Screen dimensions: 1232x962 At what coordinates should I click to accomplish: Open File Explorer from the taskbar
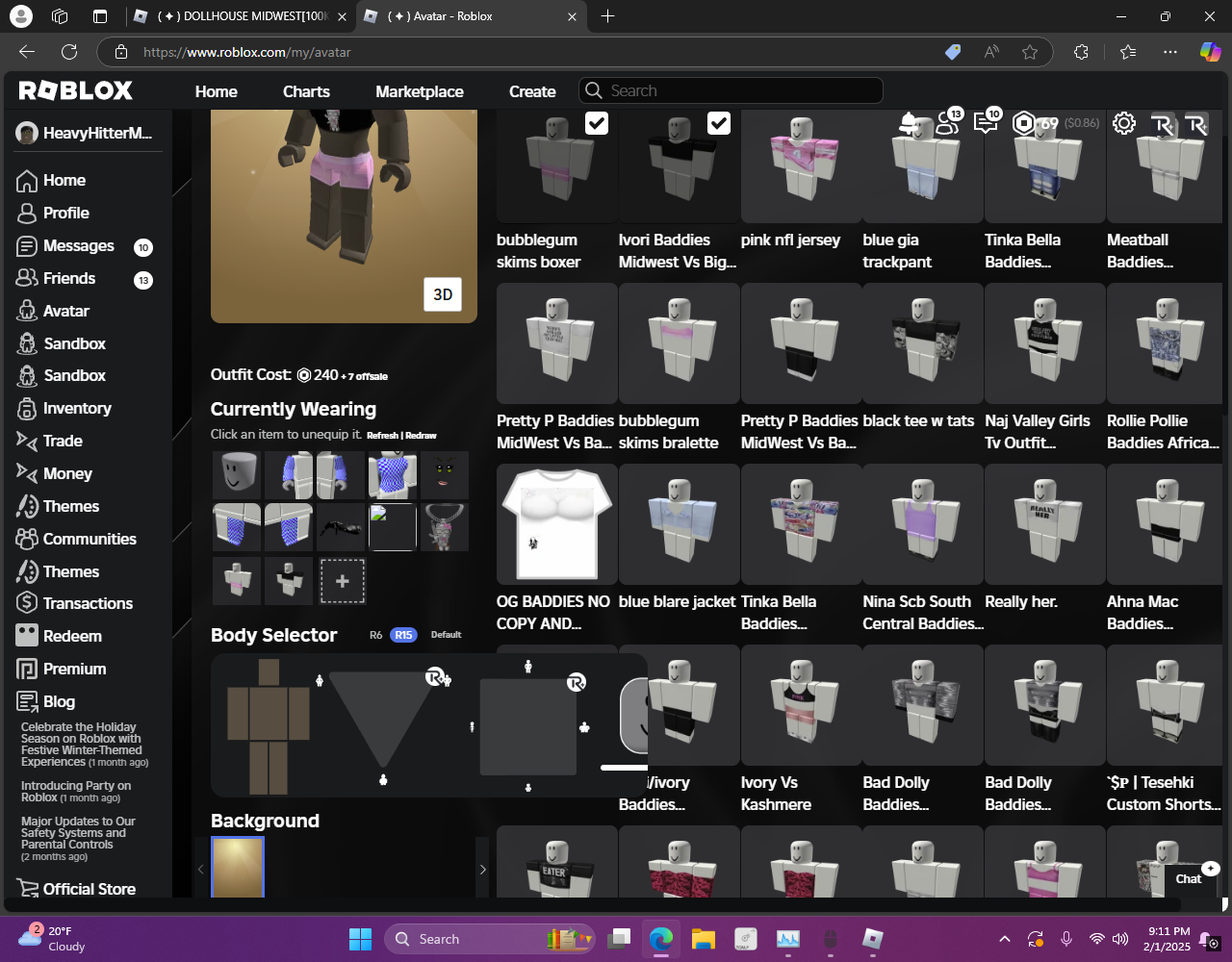click(704, 939)
